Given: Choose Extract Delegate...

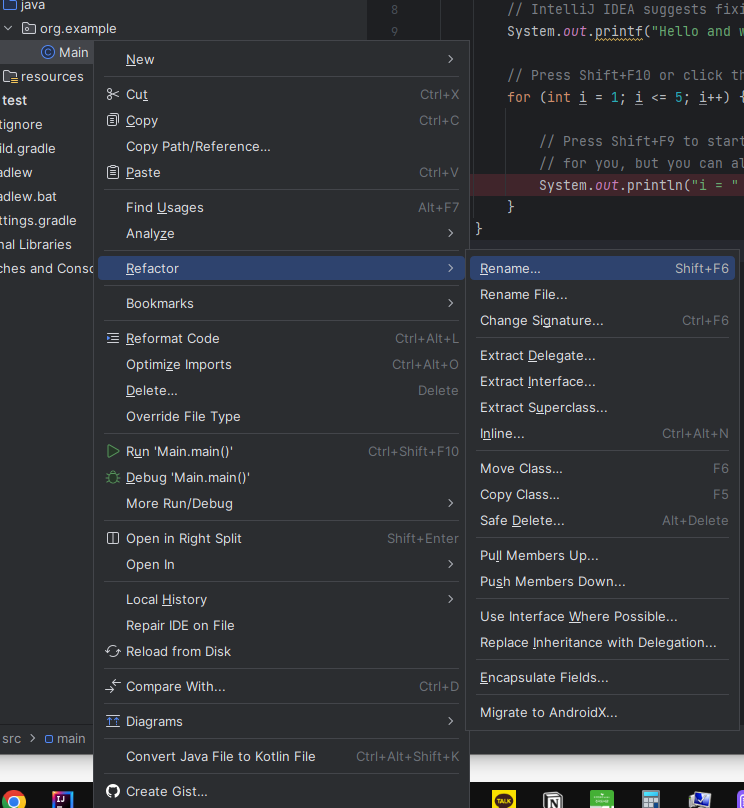Looking at the screenshot, I should pos(602,356).
